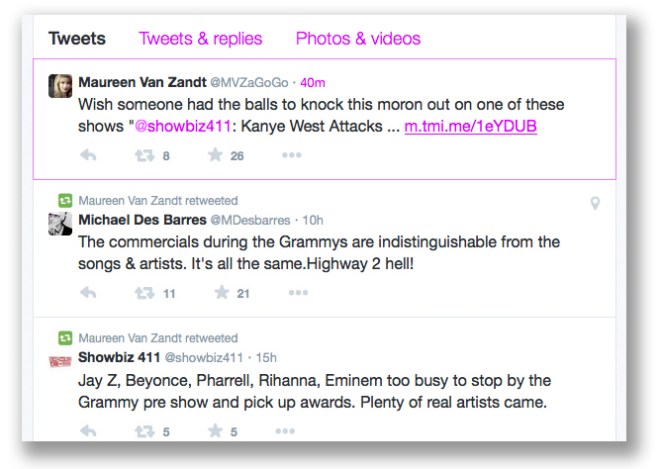Reply to Michael Des Barres' tweet
This screenshot has height=469, width=660.
coord(88,293)
